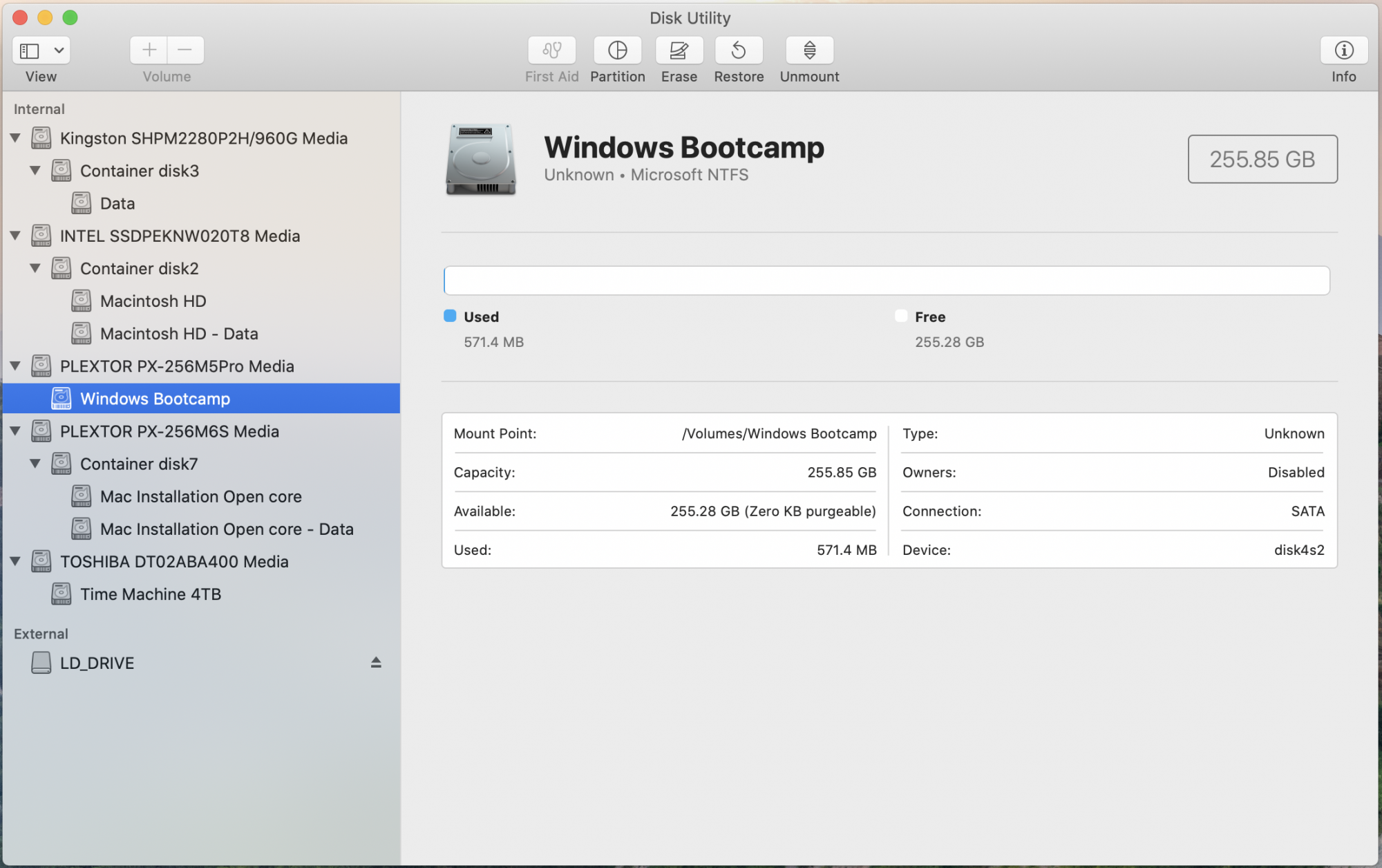Select Container disk7 icon
Screen dimensions: 1382x868
61,464
